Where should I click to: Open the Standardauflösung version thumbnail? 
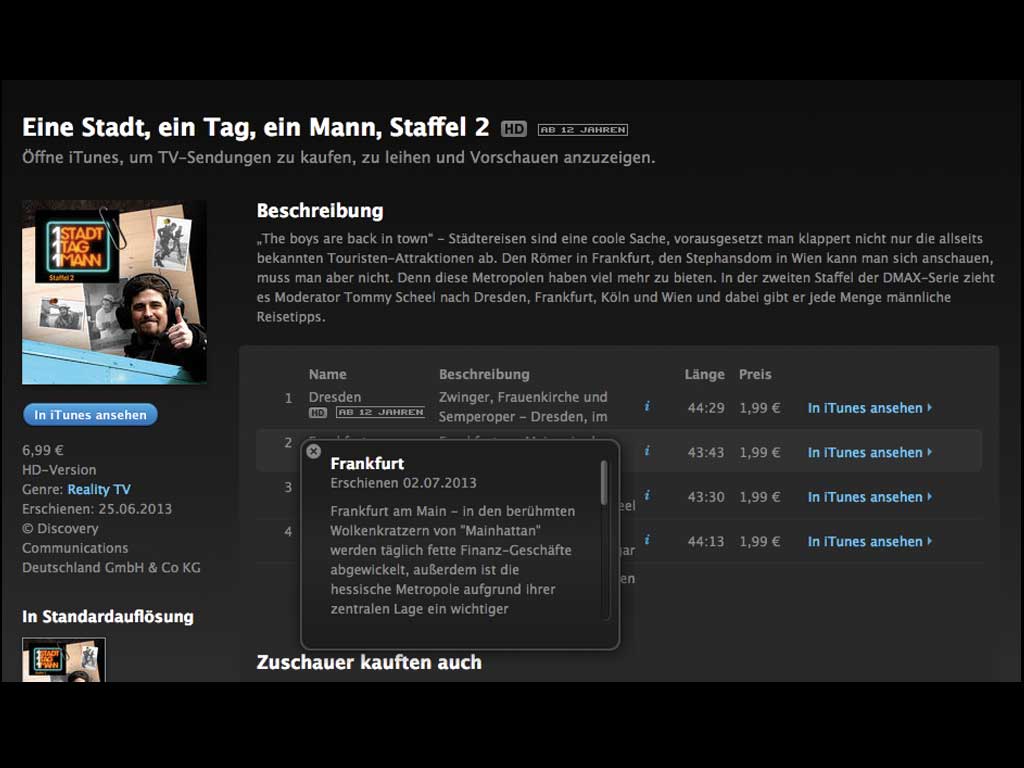point(64,660)
